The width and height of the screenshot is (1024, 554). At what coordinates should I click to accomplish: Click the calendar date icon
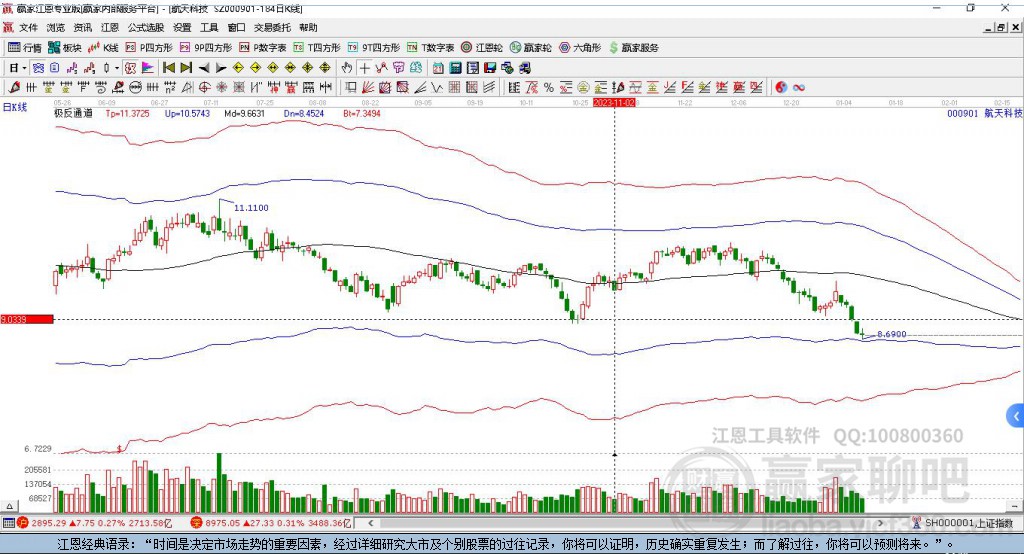point(438,68)
